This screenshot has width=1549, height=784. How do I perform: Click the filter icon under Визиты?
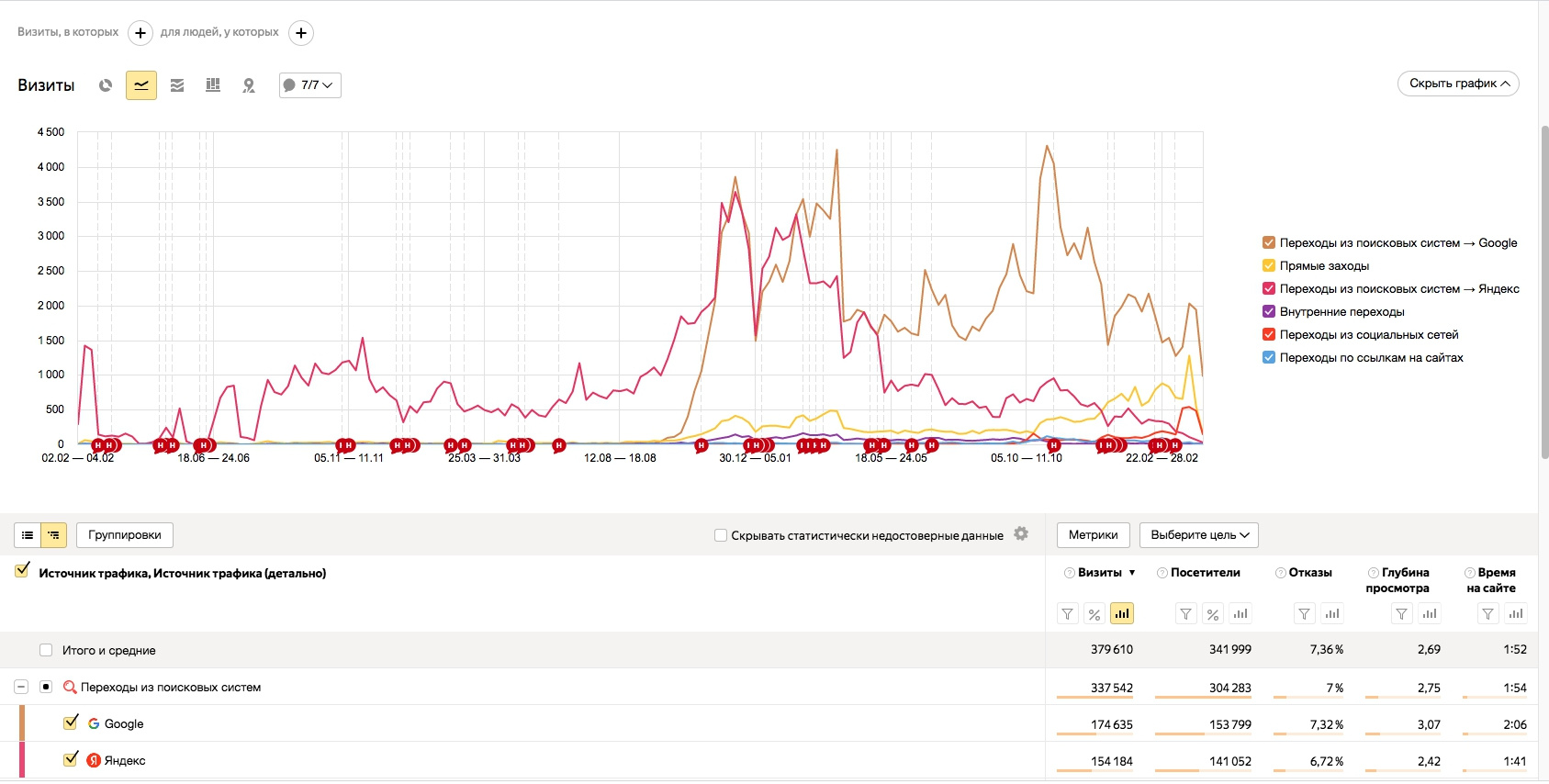(x=1067, y=614)
